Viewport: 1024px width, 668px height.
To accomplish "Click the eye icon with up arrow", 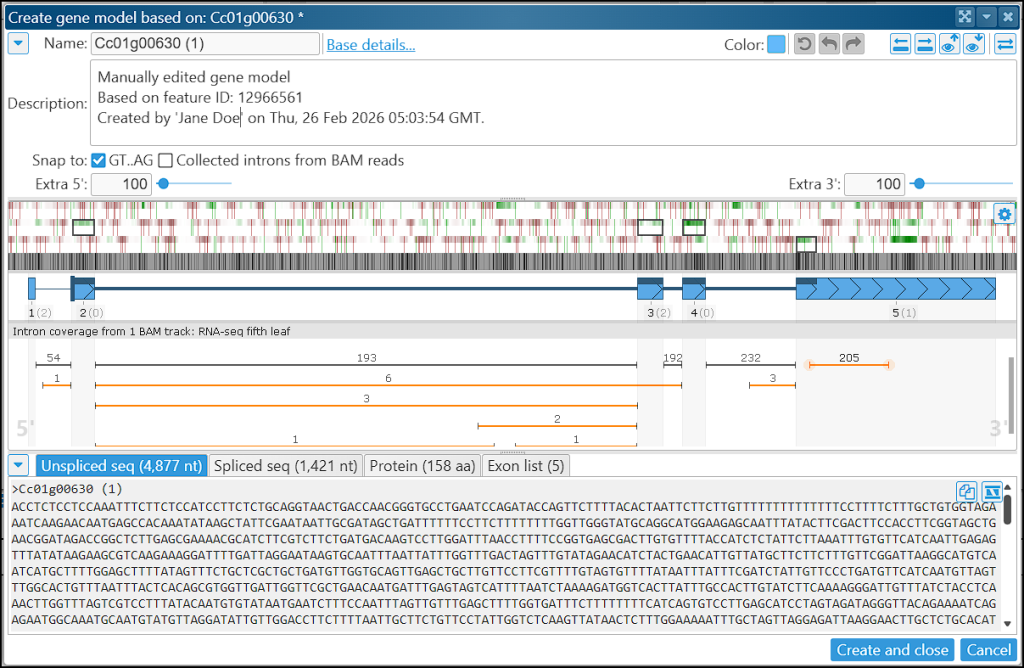I will coord(949,44).
